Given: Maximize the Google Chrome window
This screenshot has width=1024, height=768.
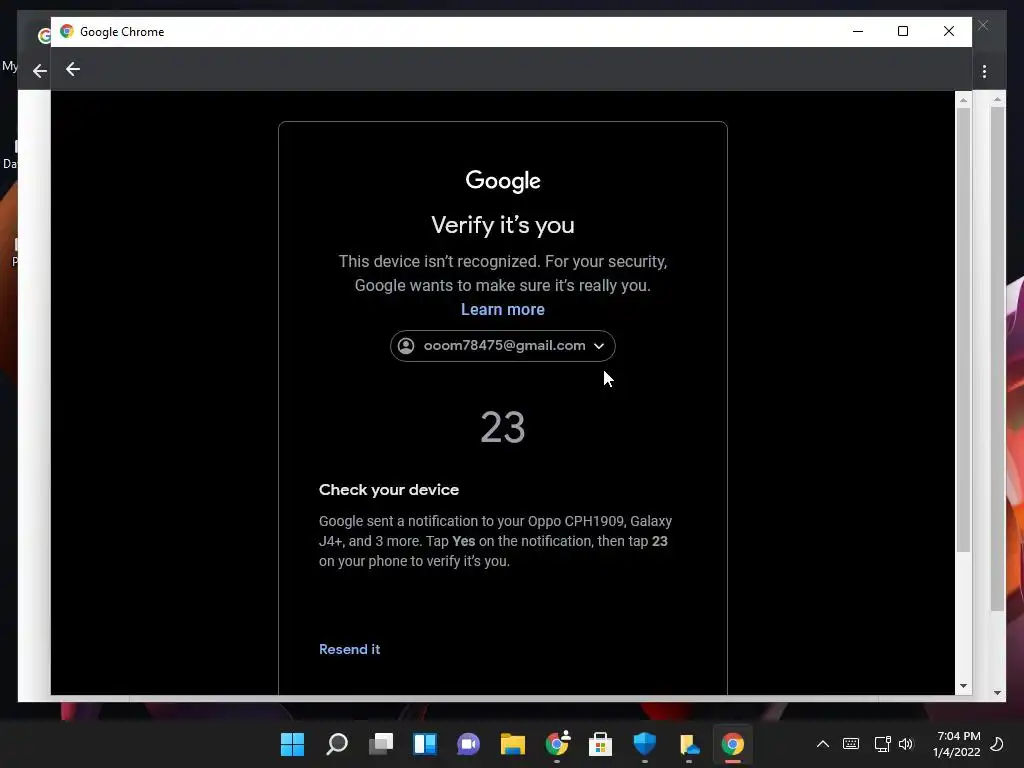Looking at the screenshot, I should click(x=903, y=31).
